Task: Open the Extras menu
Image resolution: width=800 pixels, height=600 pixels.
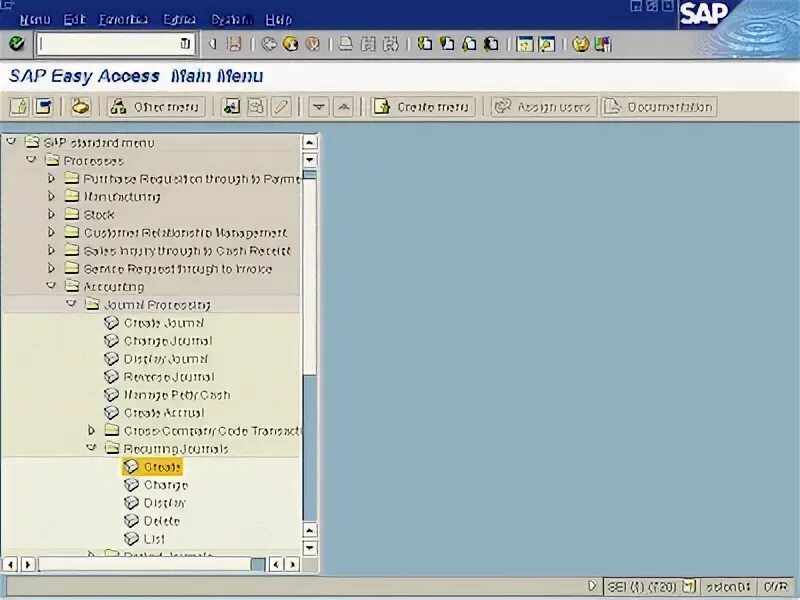Action: tap(179, 20)
